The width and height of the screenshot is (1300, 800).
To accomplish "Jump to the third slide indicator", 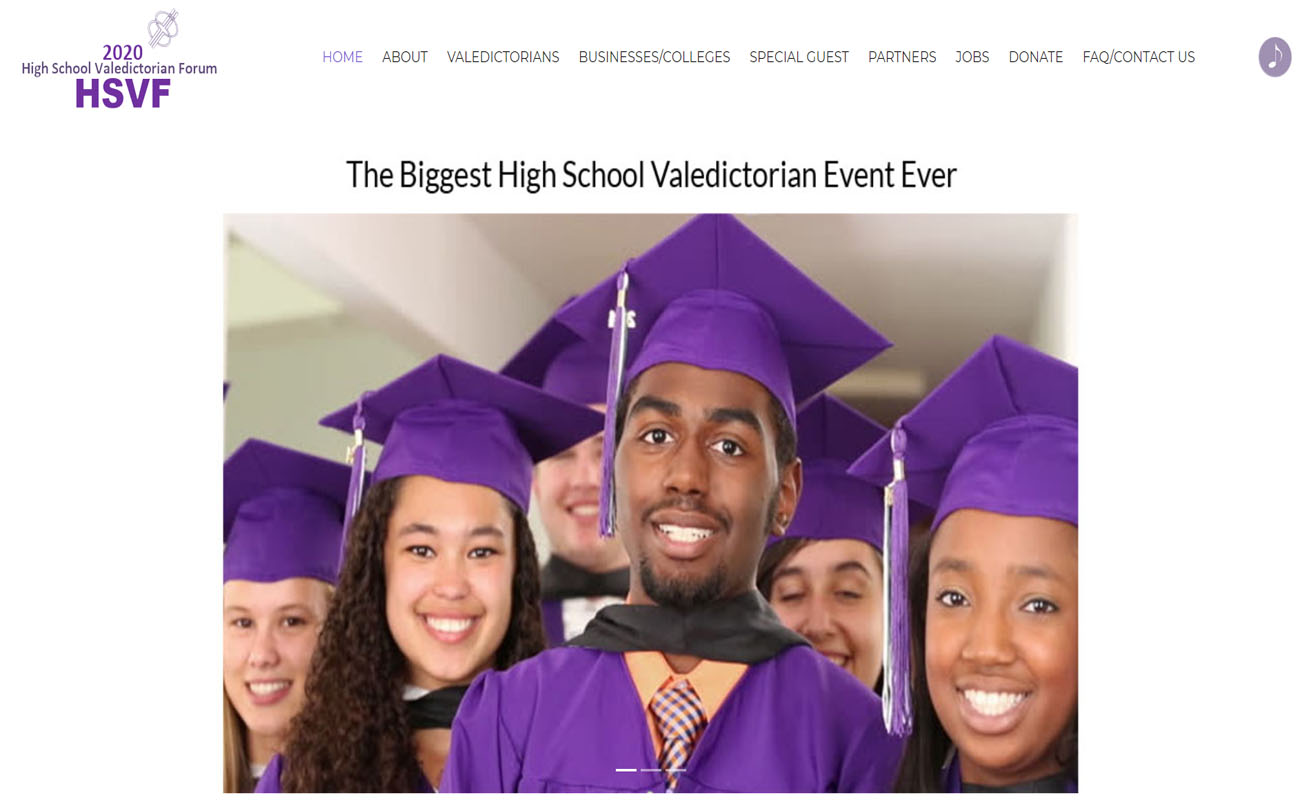I will coord(675,770).
